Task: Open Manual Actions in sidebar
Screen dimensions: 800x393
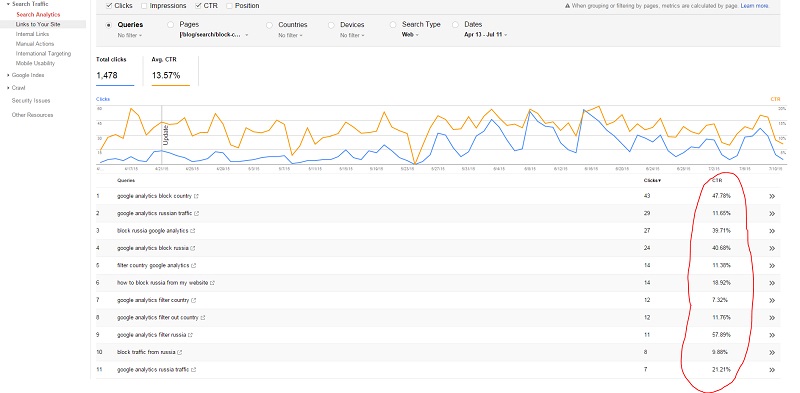Action: coord(35,44)
